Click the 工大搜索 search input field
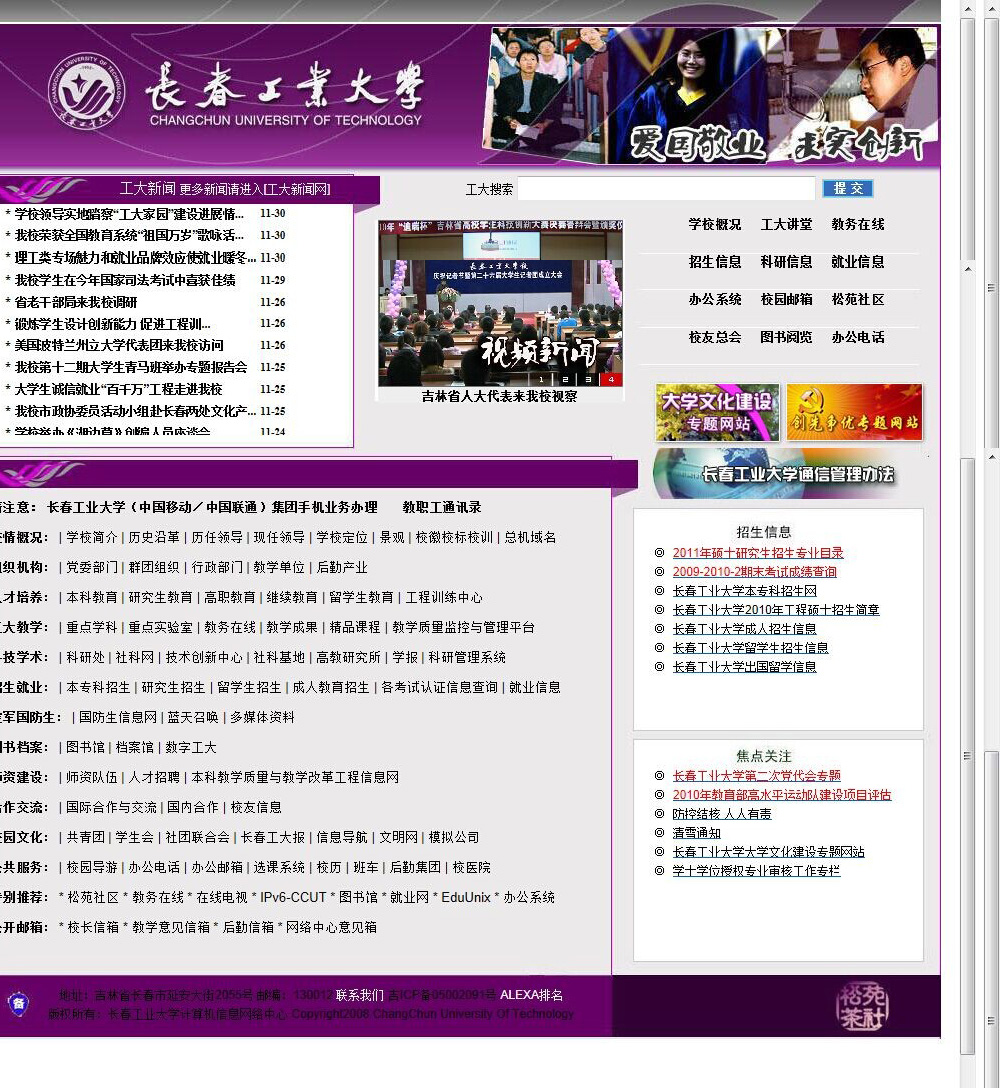1000x1088 pixels. (x=666, y=189)
